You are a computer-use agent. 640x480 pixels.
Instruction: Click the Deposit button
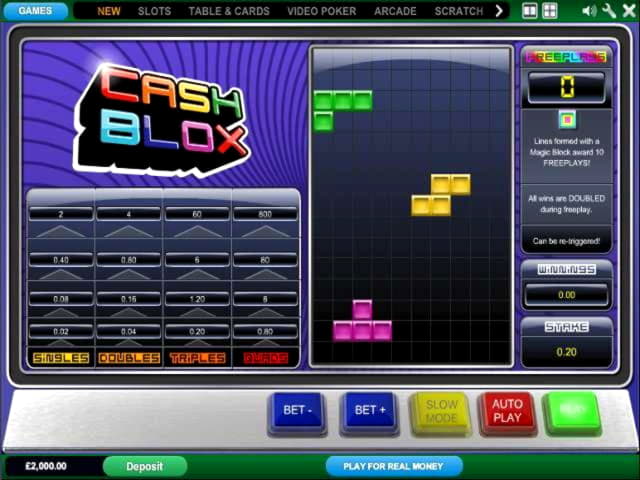tap(145, 466)
